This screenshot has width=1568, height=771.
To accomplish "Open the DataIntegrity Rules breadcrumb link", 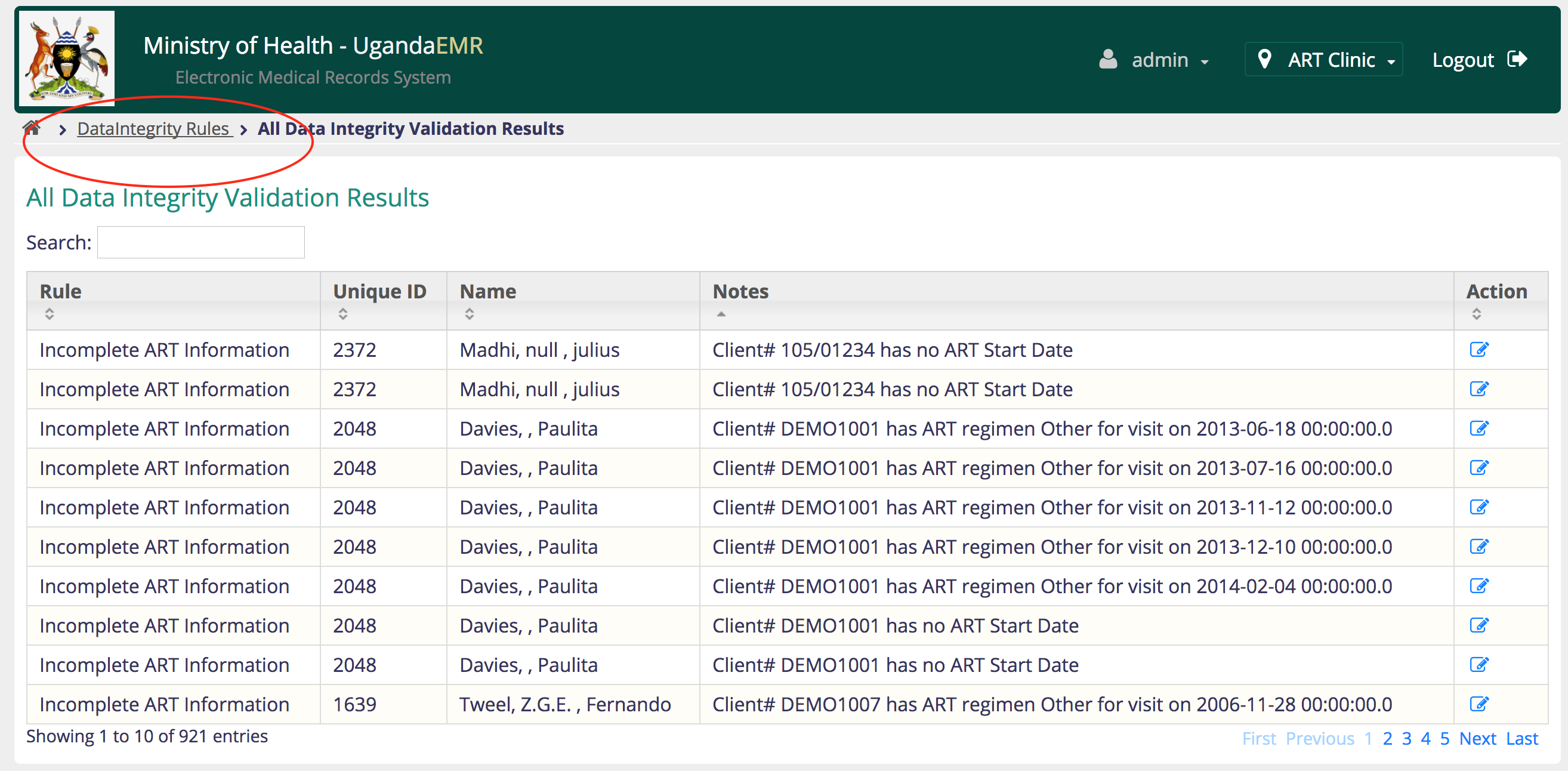I will click(154, 128).
